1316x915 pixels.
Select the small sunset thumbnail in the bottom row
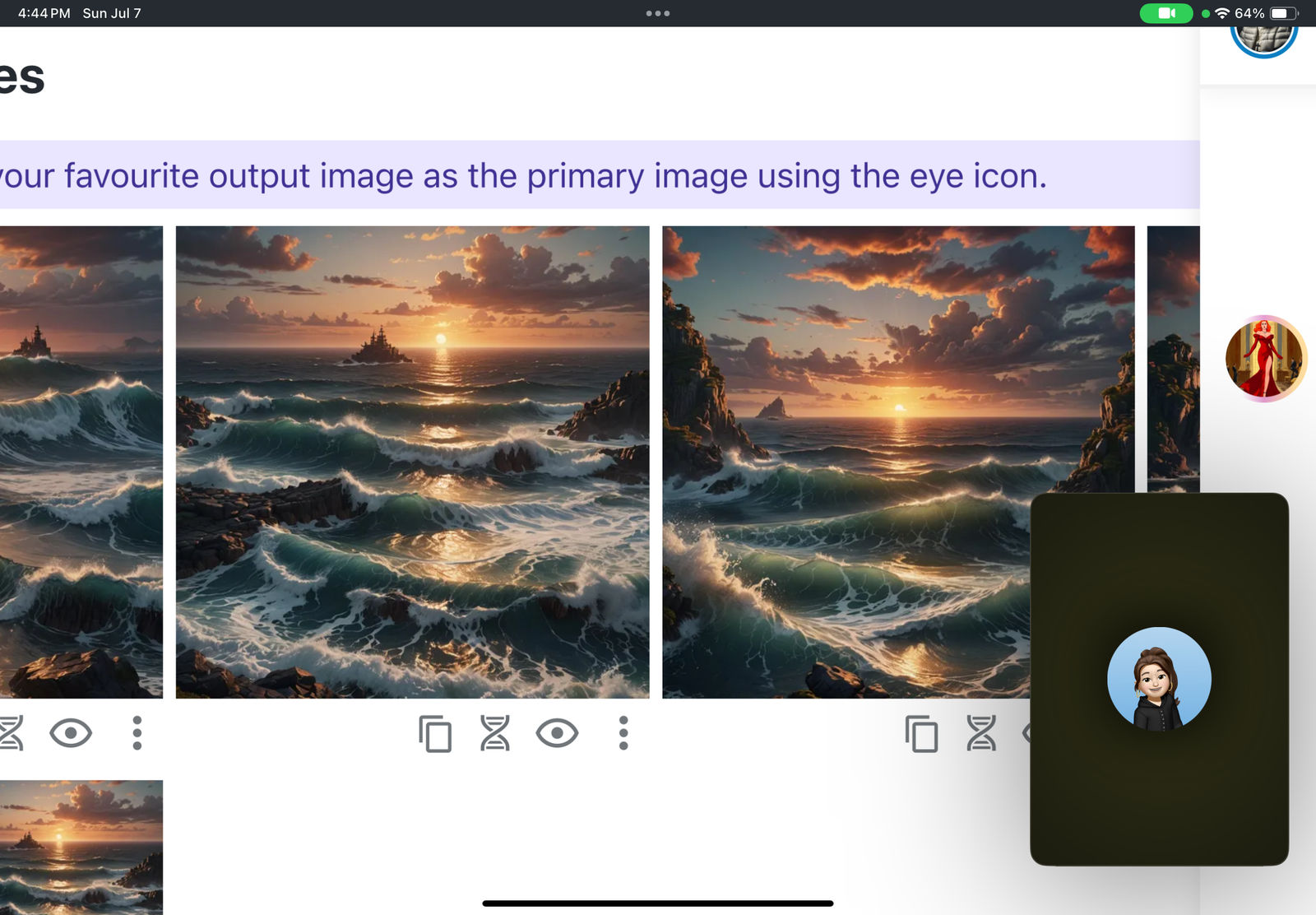coord(81,846)
